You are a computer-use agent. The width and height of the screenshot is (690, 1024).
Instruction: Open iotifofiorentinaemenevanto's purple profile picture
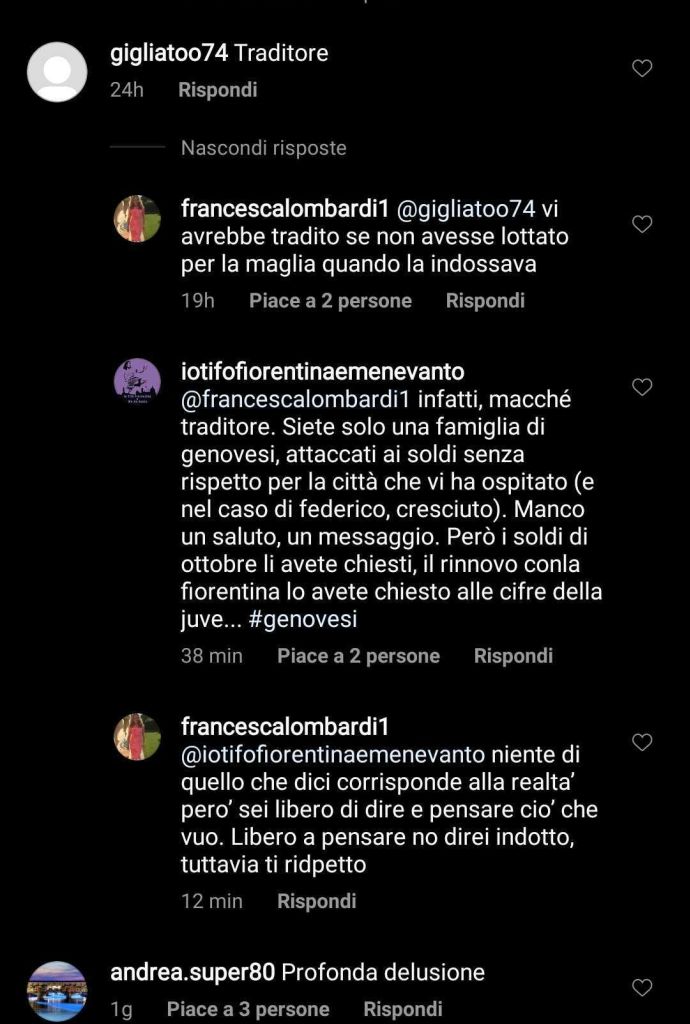[138, 381]
